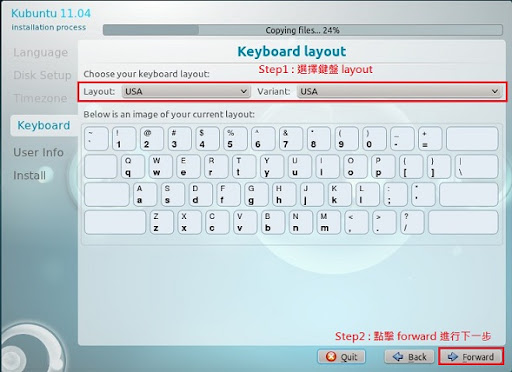Click the Copying files progress bar
This screenshot has height=372, width=512.
click(302, 30)
